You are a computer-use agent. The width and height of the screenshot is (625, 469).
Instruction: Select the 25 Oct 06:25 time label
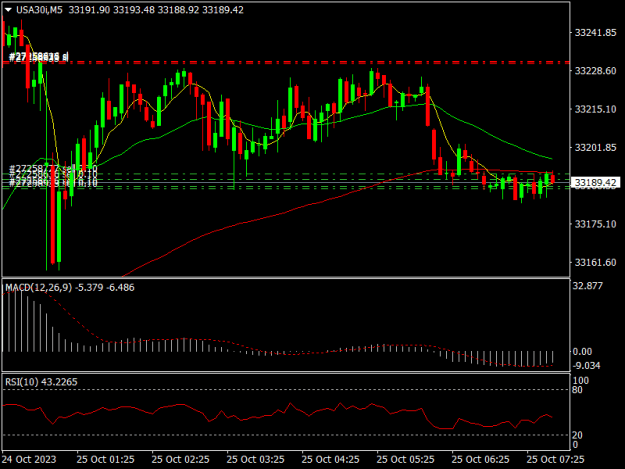click(480, 459)
